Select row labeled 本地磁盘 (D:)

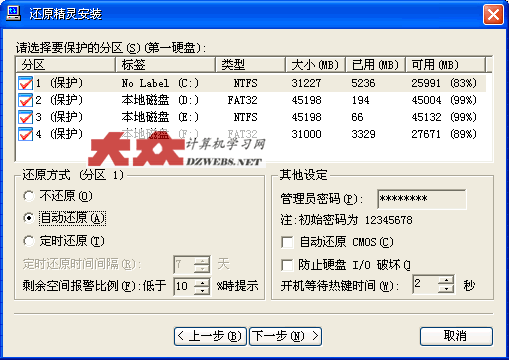click(252, 100)
